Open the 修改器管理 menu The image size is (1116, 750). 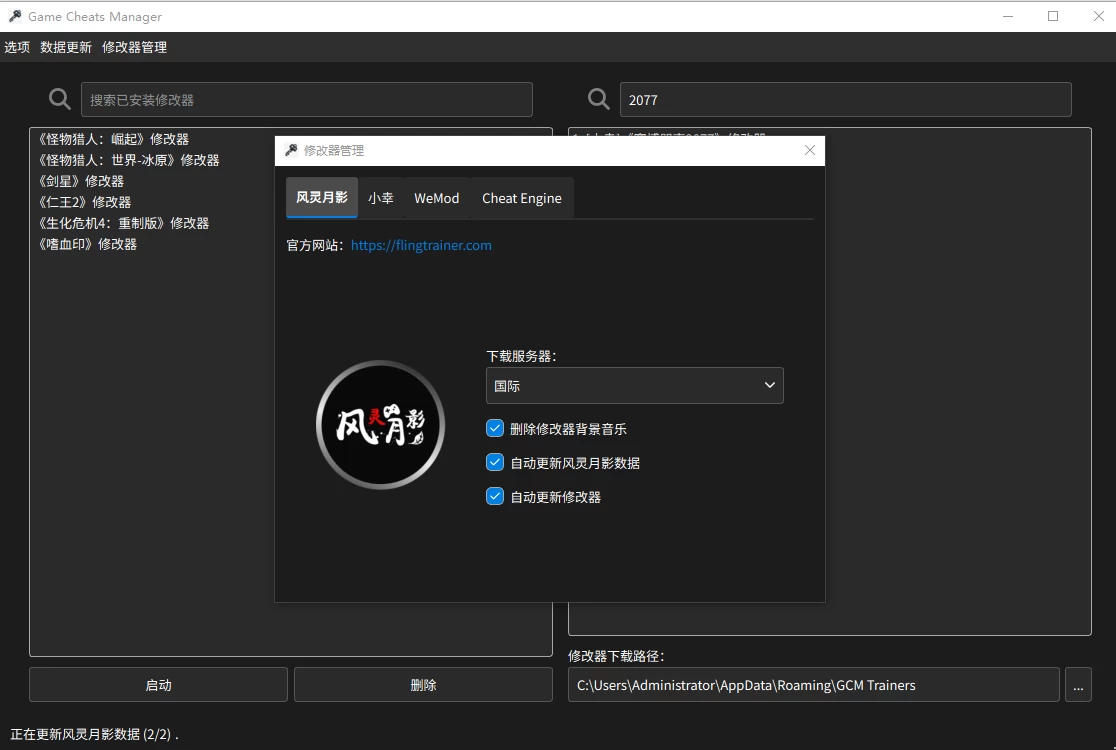click(135, 47)
